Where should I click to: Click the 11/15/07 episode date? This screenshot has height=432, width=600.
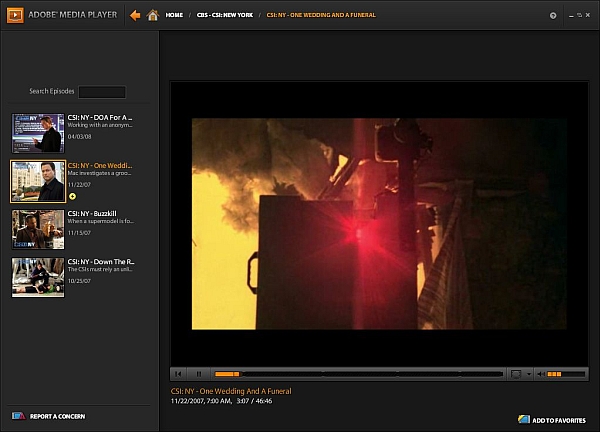[79, 233]
